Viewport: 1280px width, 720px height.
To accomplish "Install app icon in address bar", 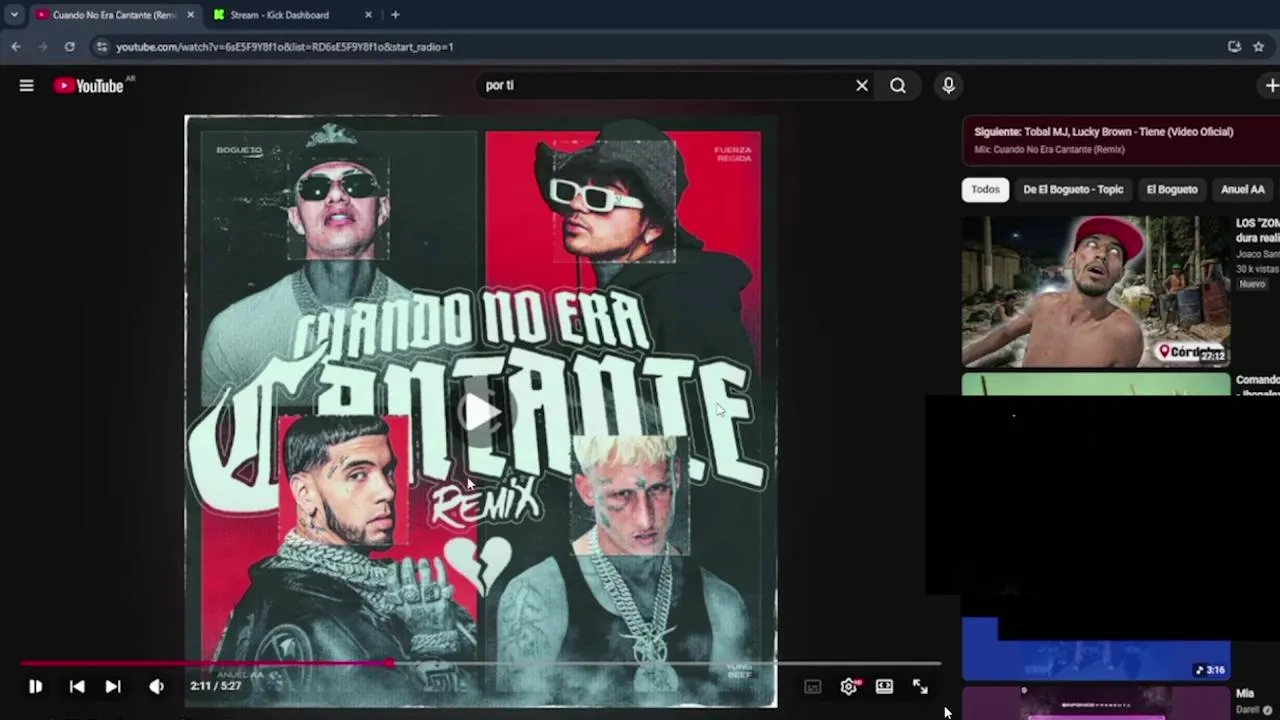I will [x=1234, y=47].
